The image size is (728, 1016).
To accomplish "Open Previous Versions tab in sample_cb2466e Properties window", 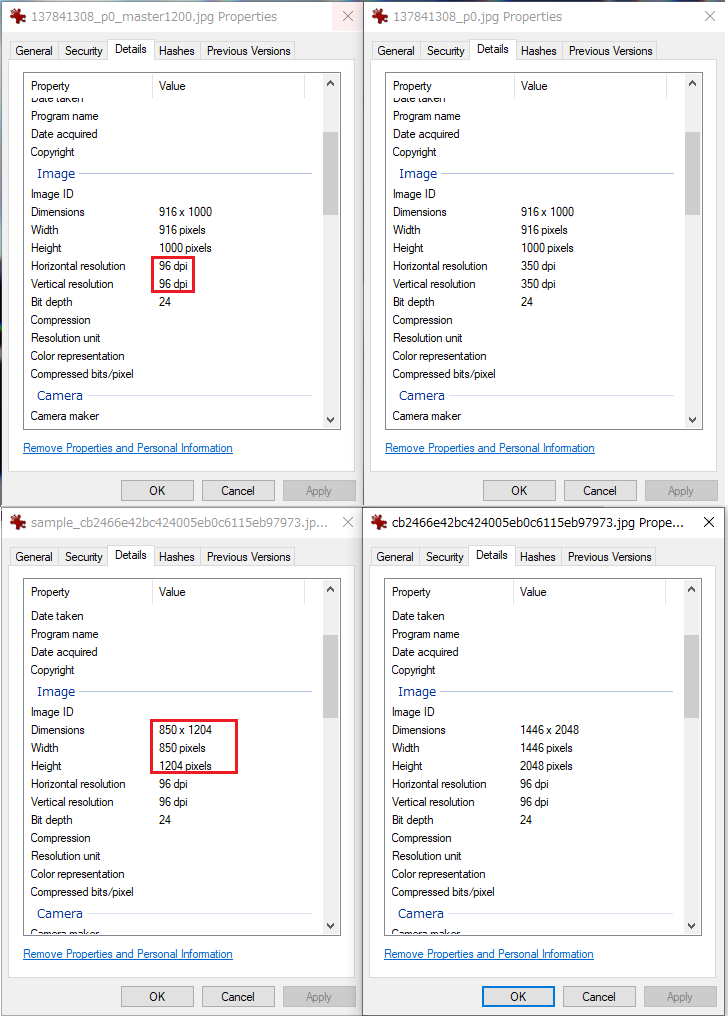I will pyautogui.click(x=248, y=557).
